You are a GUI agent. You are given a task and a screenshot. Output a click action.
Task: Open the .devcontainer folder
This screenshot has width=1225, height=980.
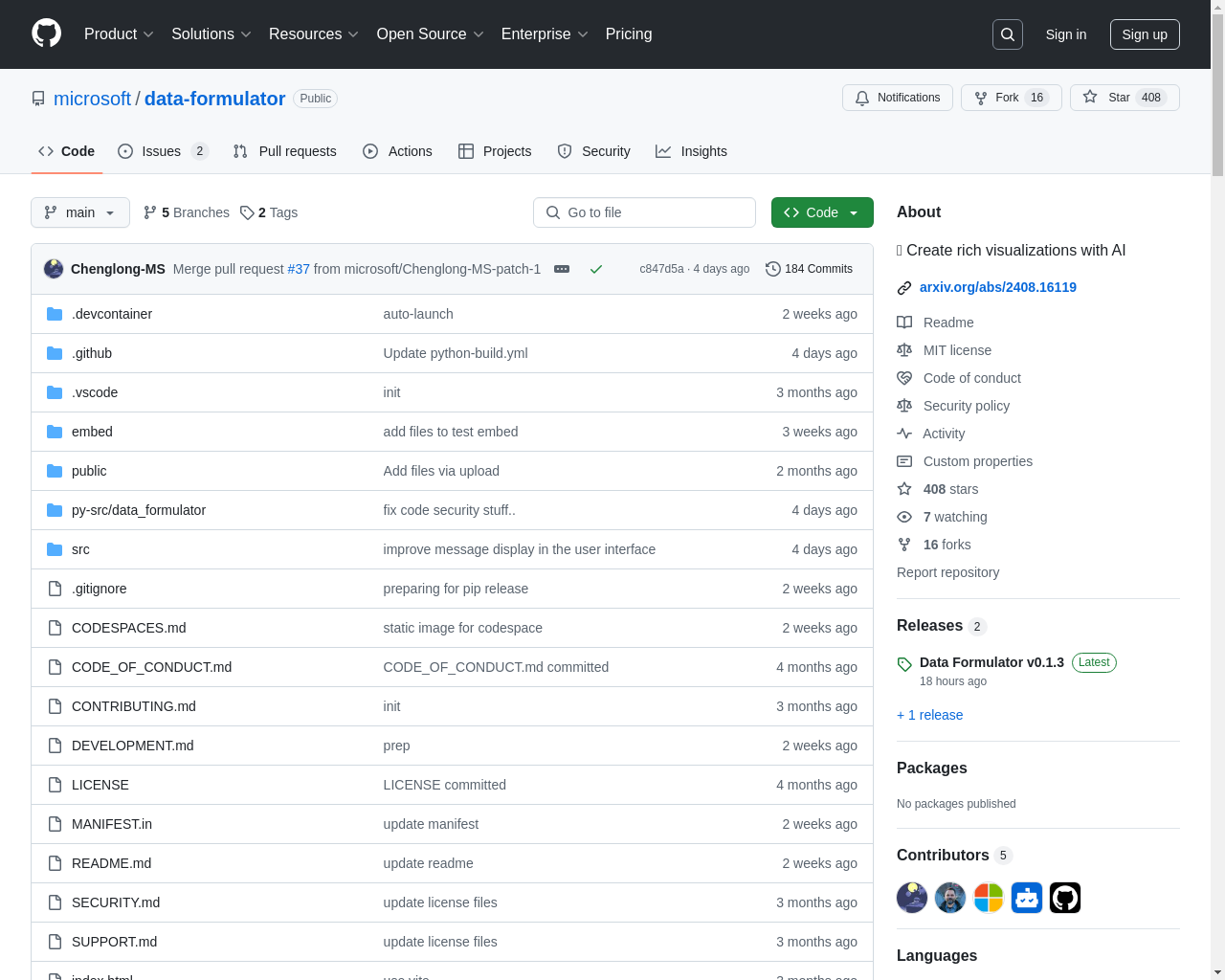pyautogui.click(x=112, y=314)
